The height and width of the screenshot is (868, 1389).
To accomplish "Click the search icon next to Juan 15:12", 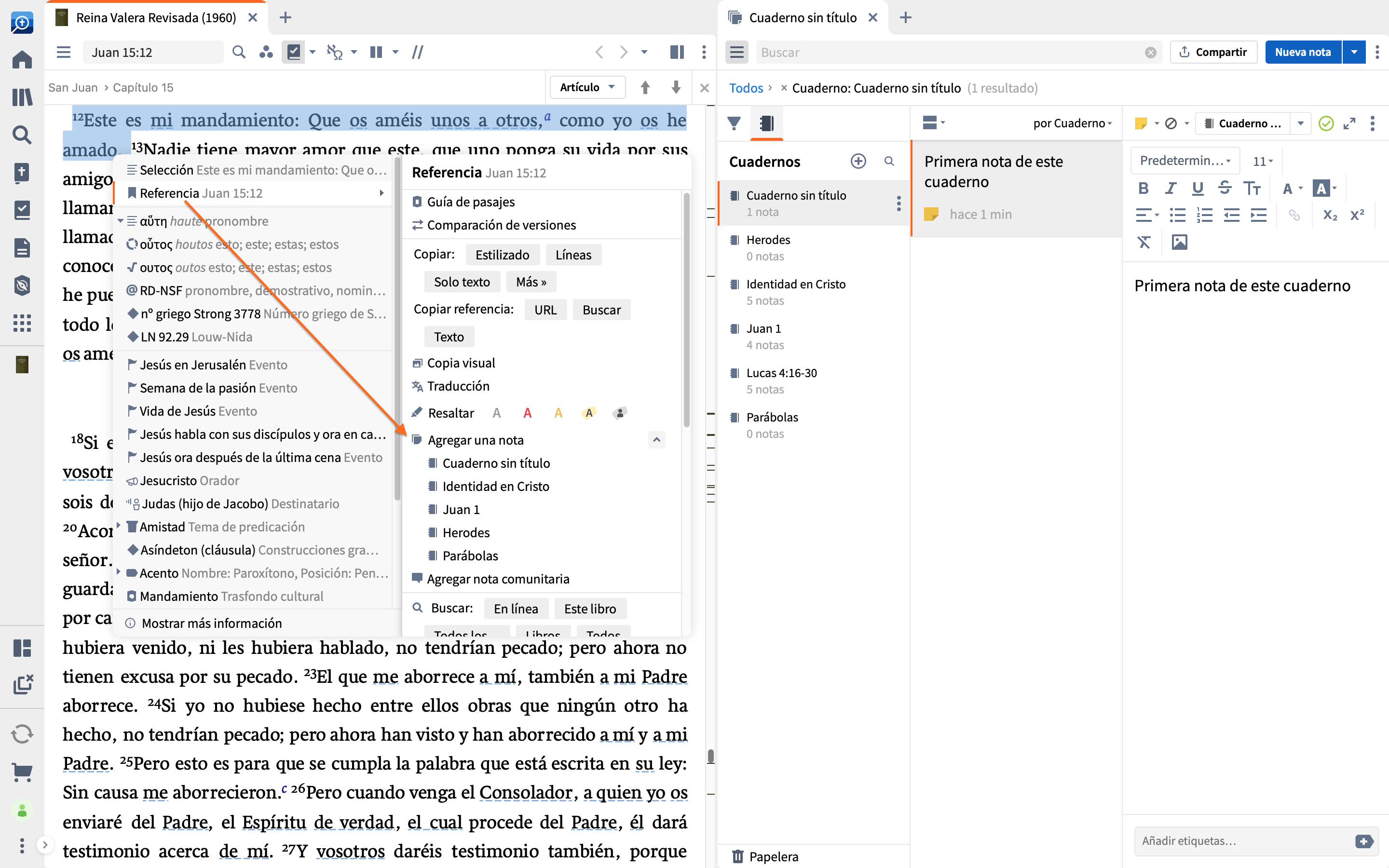I will (x=239, y=52).
